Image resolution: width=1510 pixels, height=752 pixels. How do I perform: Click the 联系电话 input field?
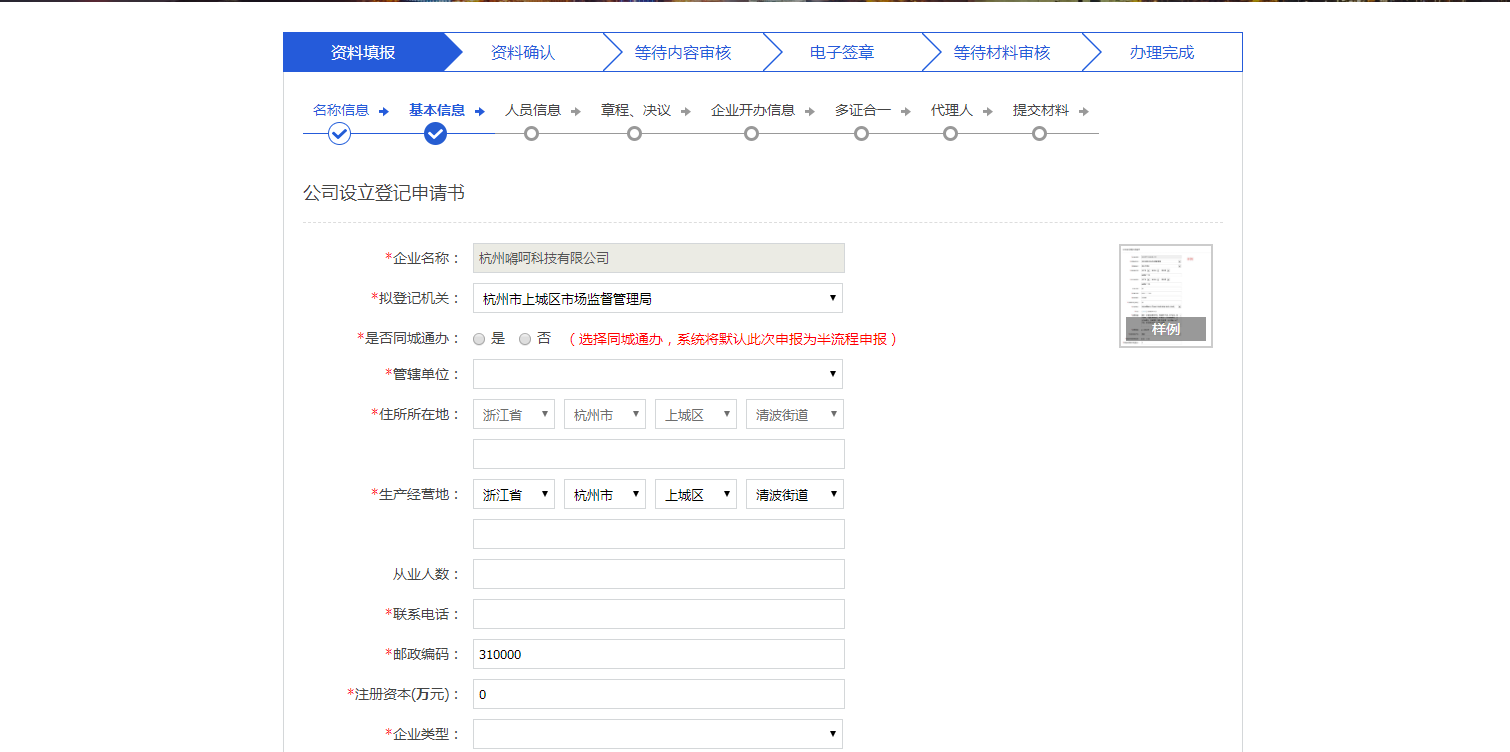[658, 614]
